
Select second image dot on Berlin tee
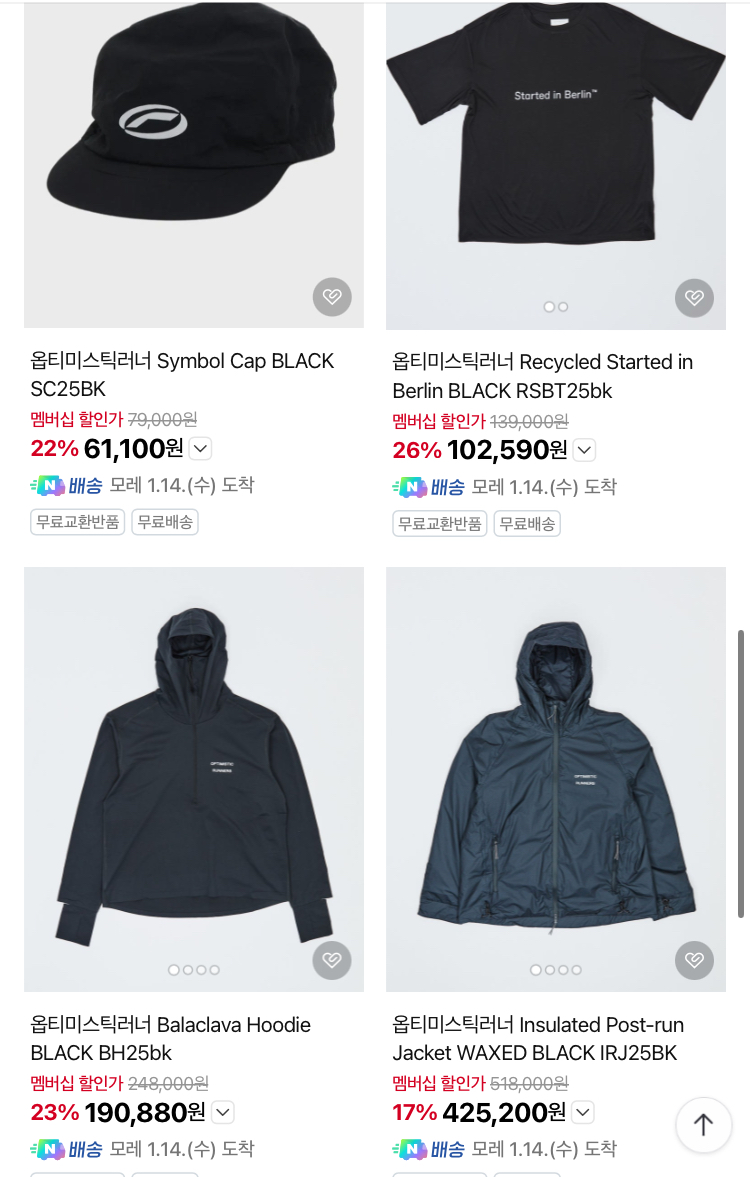[x=563, y=307]
